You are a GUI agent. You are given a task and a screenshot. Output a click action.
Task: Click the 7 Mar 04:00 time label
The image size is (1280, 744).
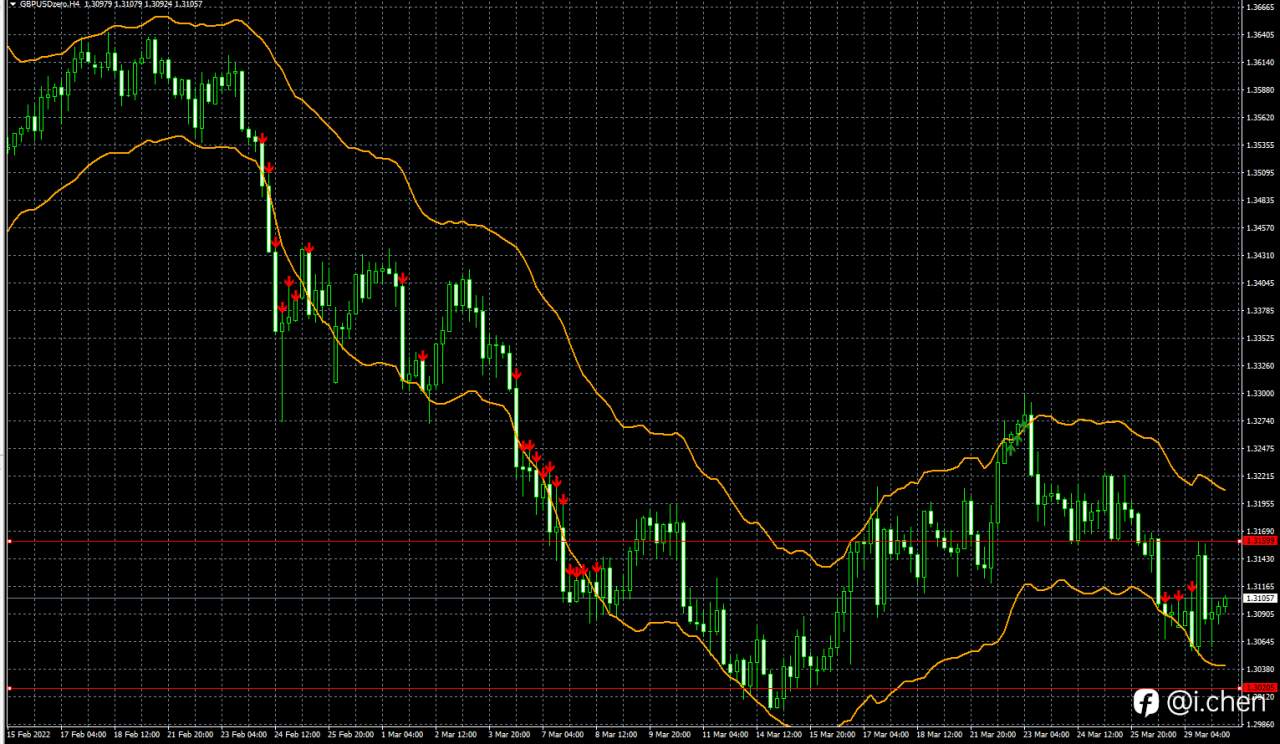(x=564, y=735)
